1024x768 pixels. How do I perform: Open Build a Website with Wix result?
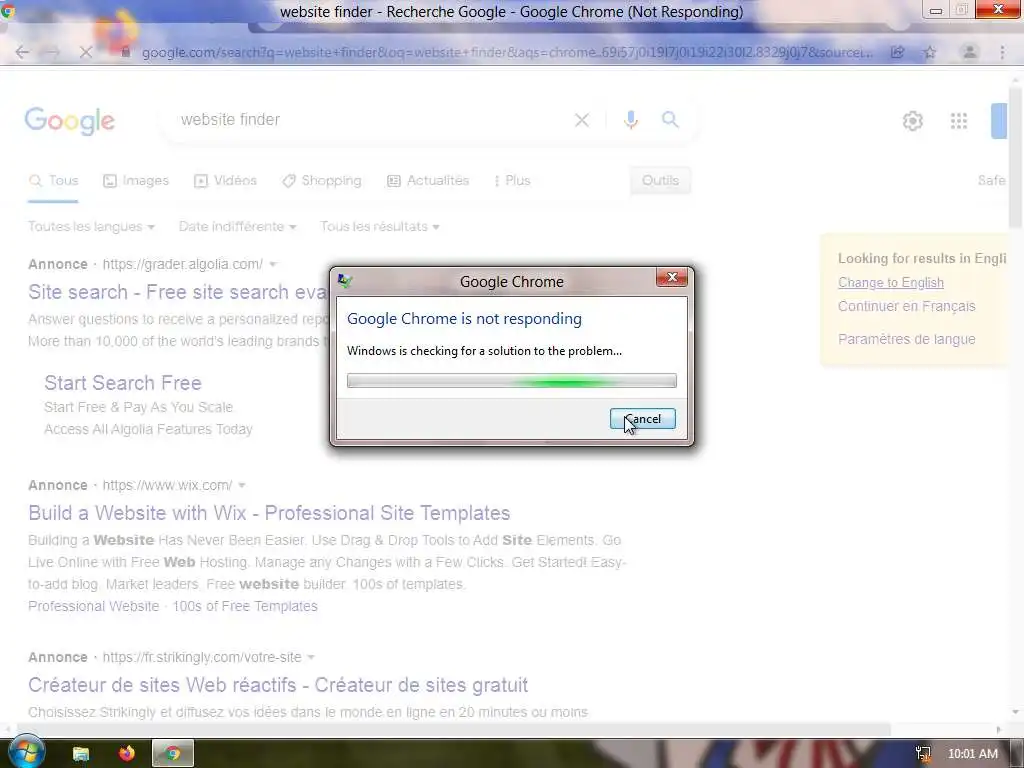269,513
